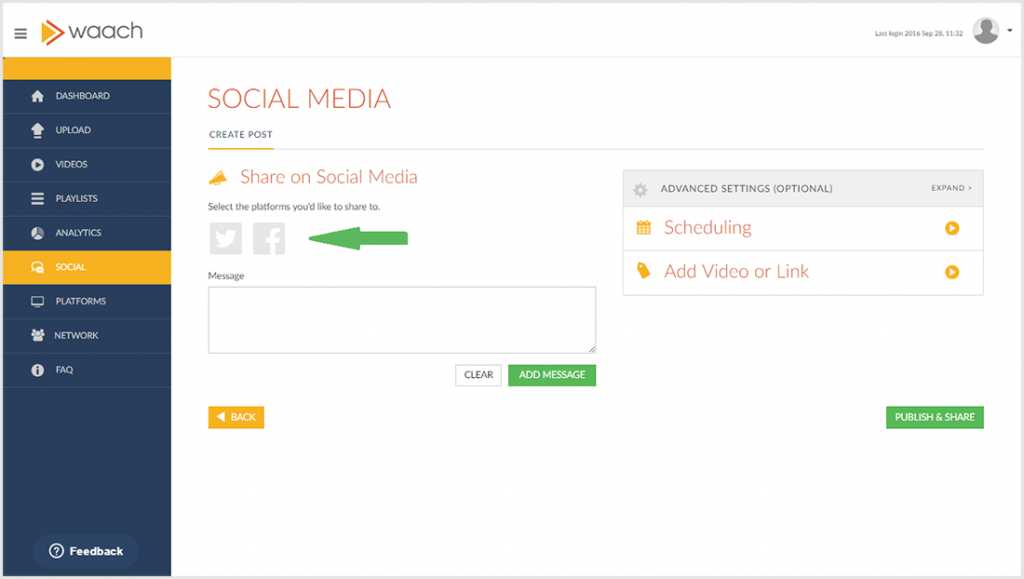Click the Platforms monitor icon
Image resolution: width=1024 pixels, height=579 pixels.
37,302
